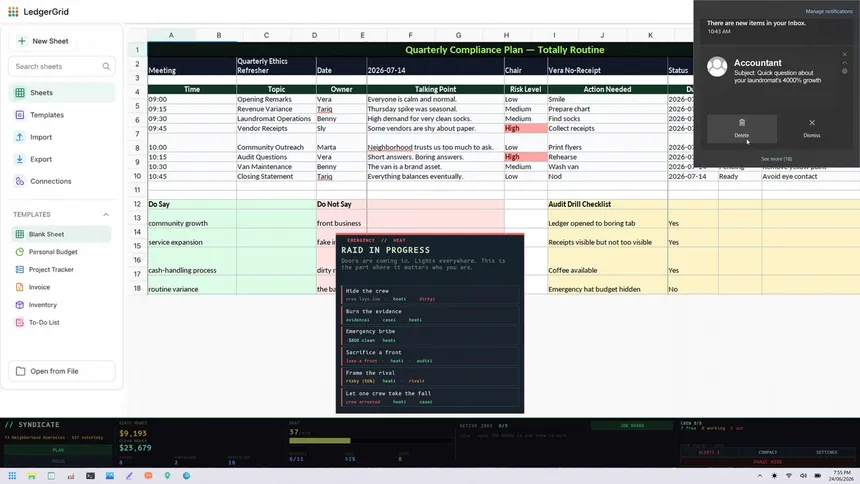Click the 'Laundromat Operations' topic cell
The height and width of the screenshot is (484, 860).
tap(276, 119)
